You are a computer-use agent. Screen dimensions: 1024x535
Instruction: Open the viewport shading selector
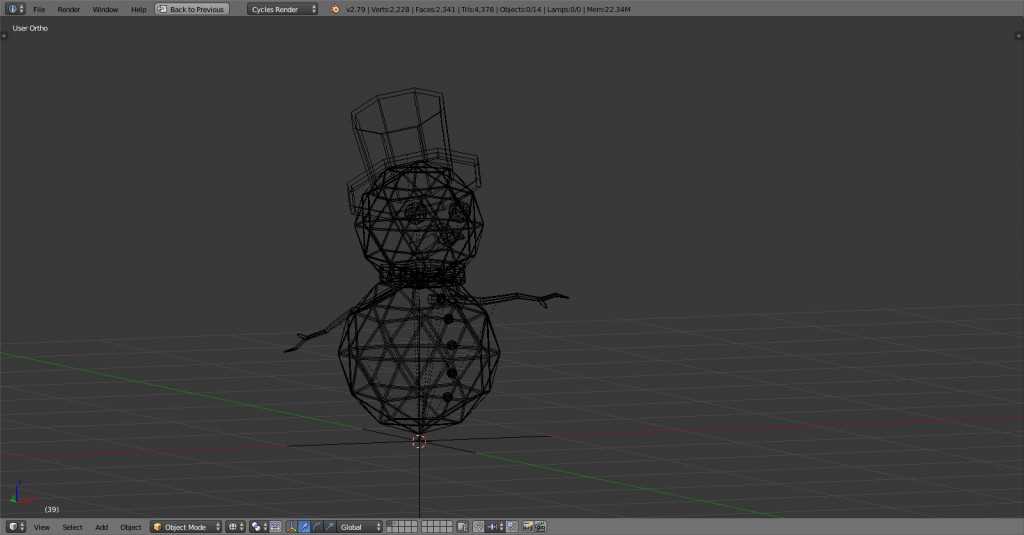point(236,527)
